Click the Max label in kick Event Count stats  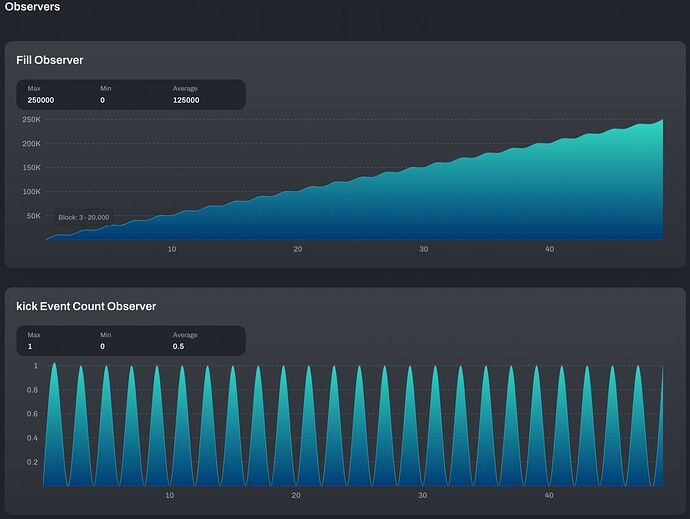[34, 335]
